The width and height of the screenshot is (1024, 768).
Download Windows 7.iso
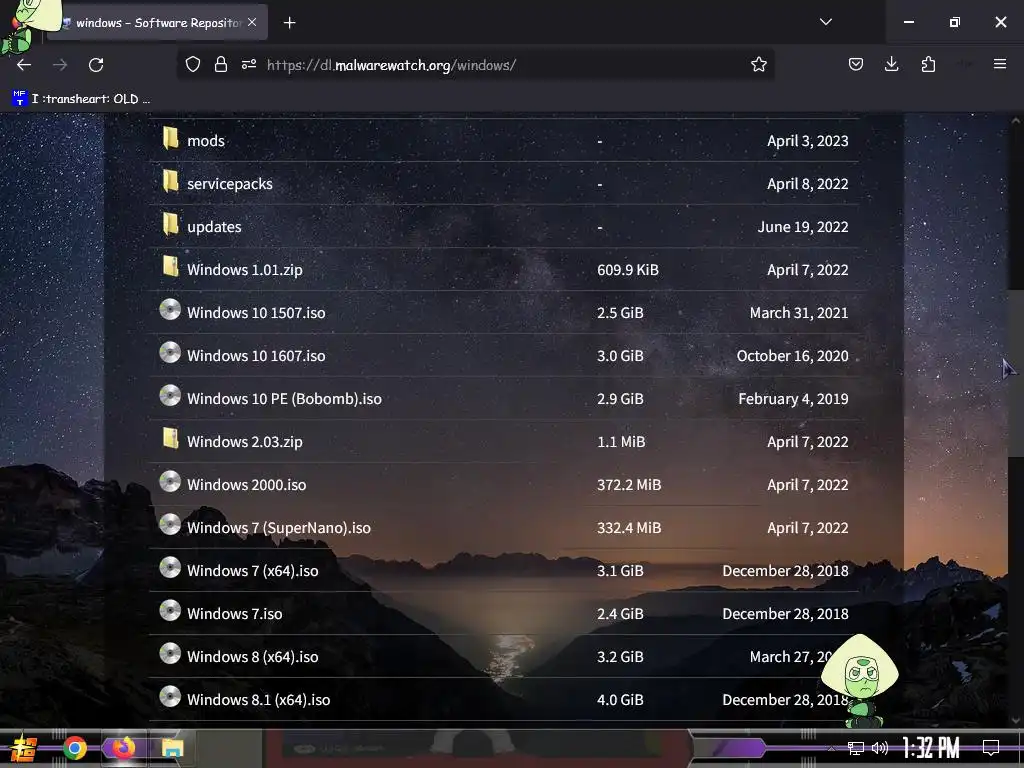[234, 614]
